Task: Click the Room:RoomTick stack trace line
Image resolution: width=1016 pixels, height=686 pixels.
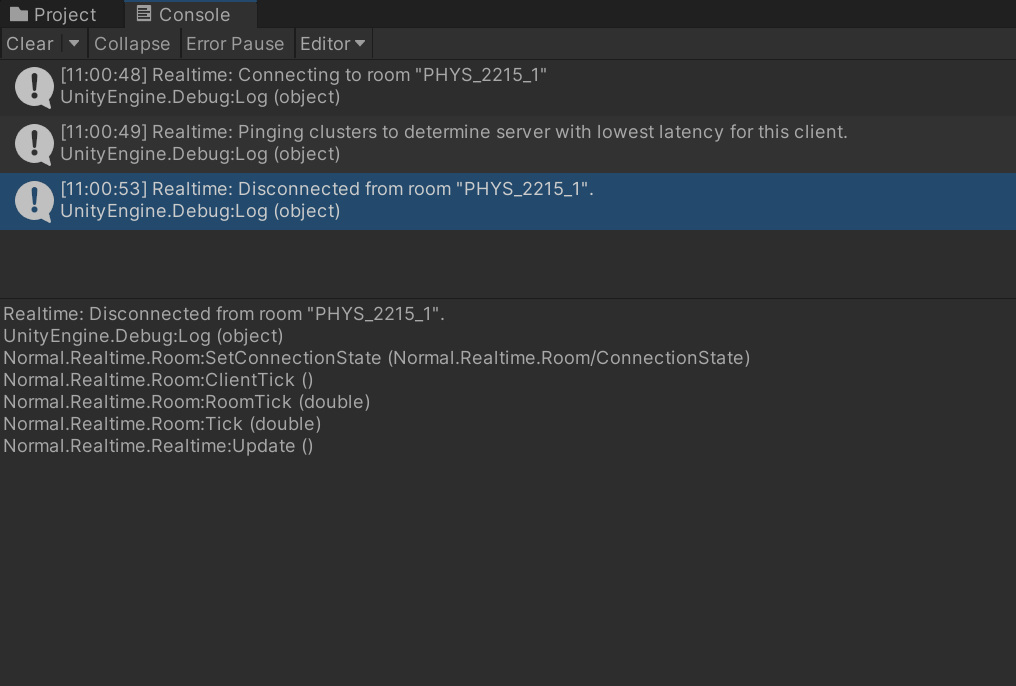Action: tap(186, 402)
